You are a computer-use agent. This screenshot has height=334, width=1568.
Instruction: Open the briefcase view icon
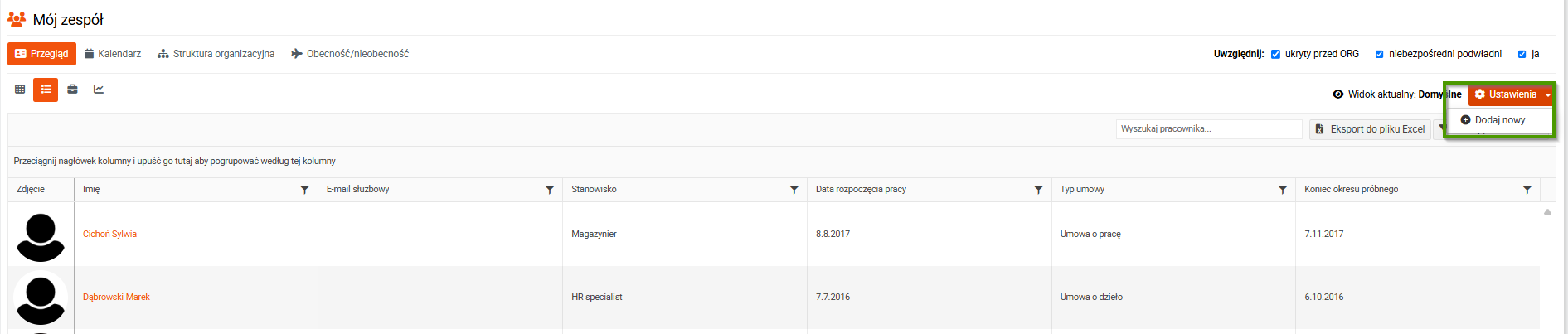72,90
